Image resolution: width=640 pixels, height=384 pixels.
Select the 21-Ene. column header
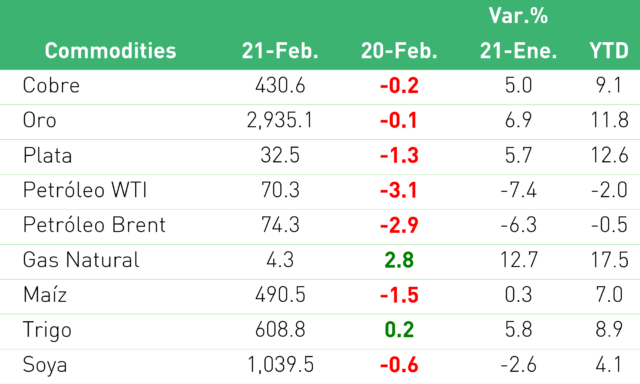point(518,51)
